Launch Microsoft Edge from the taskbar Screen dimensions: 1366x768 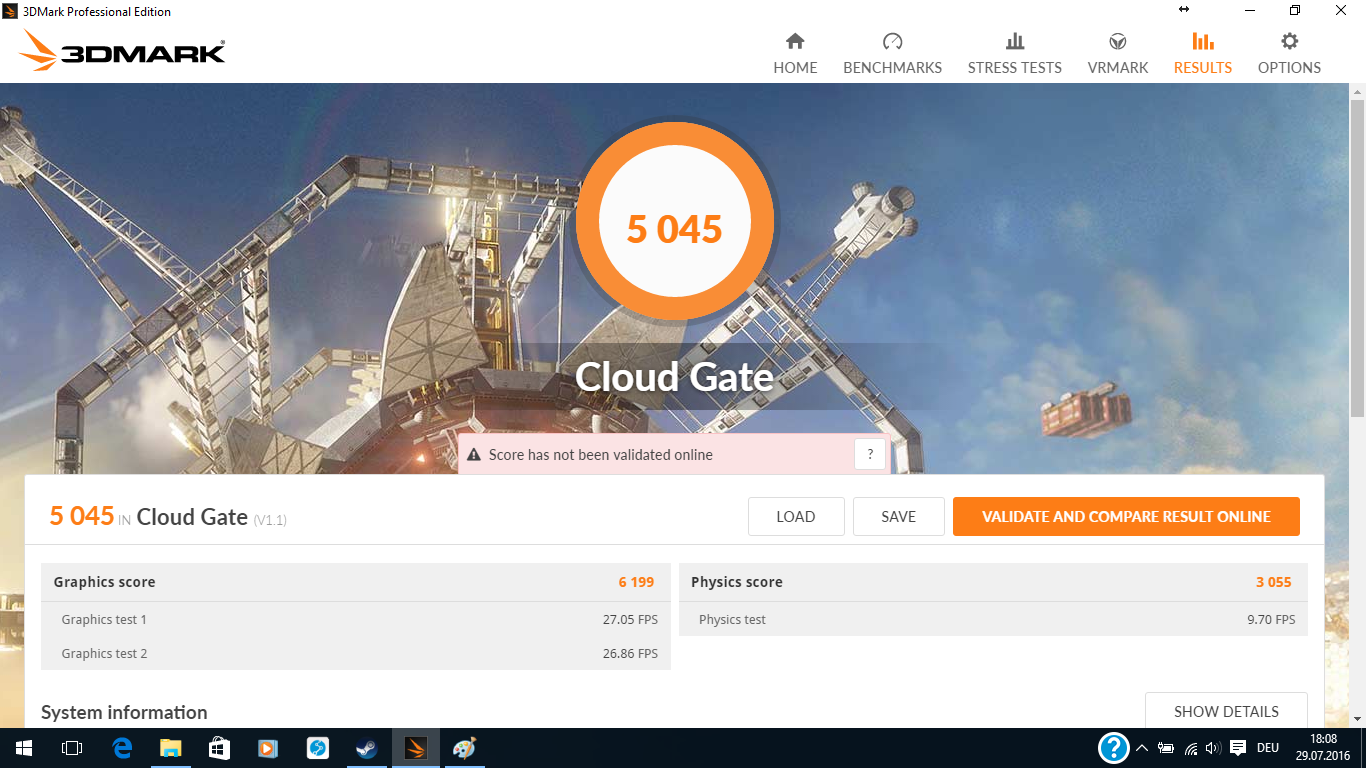point(122,748)
